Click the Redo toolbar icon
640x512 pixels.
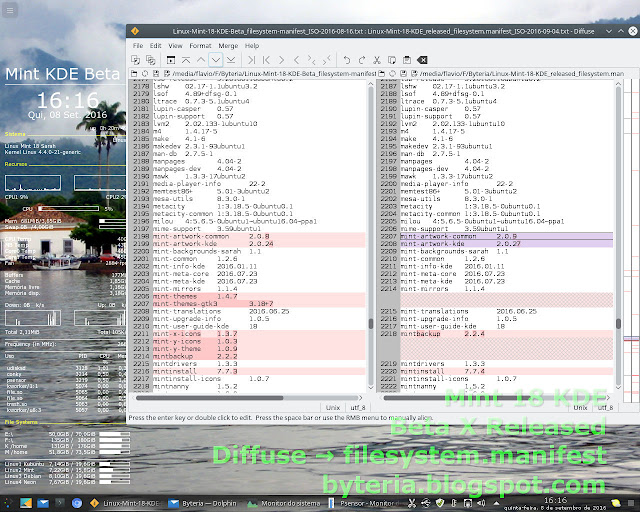click(x=362, y=60)
